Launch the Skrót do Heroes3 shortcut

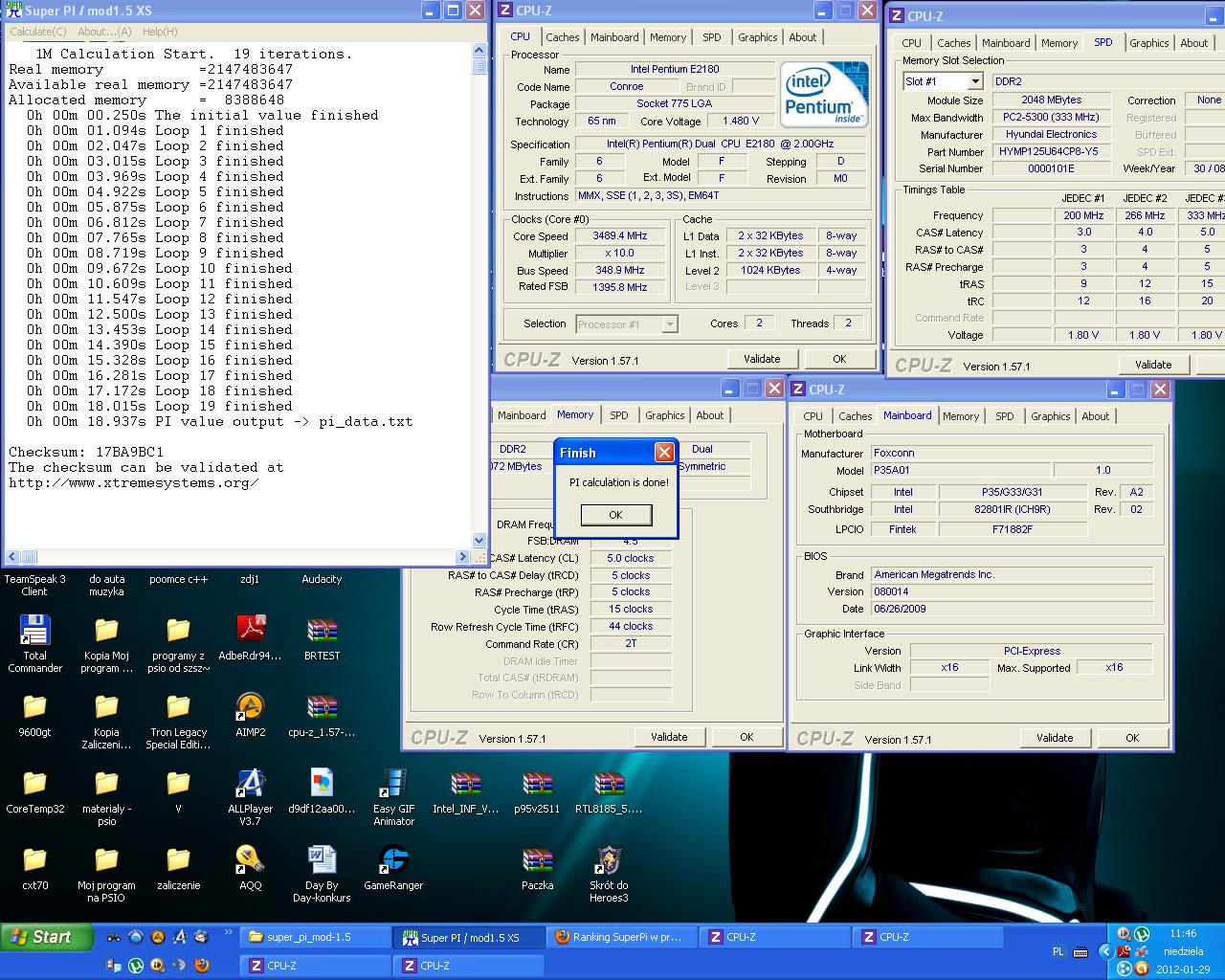pos(609,873)
